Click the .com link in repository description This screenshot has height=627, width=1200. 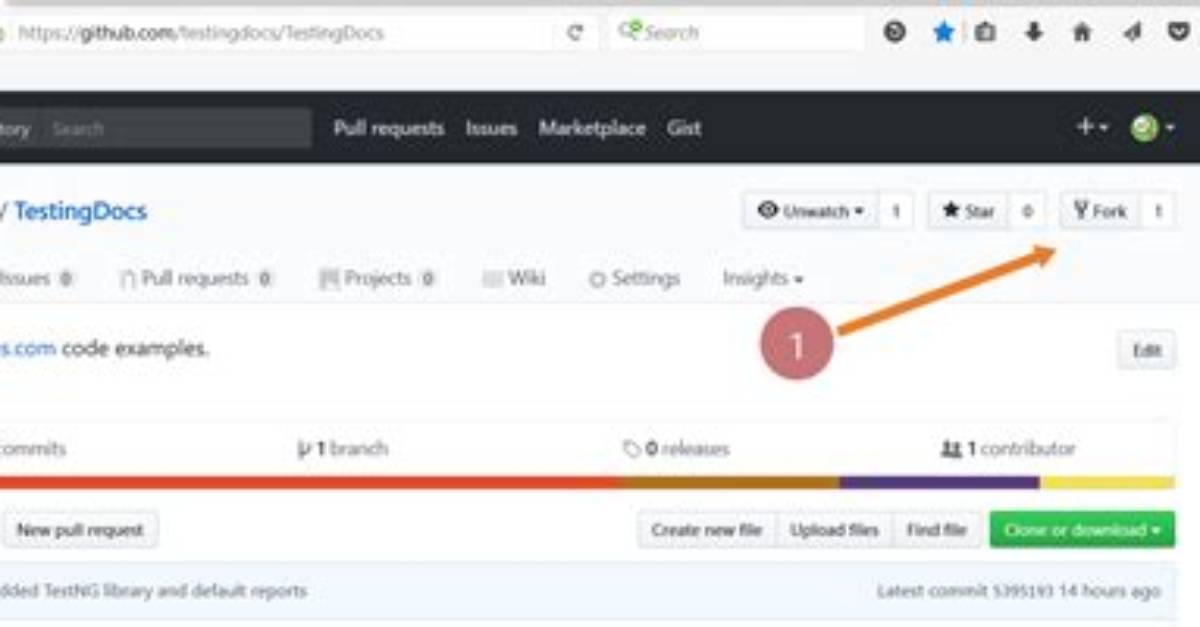click(x=28, y=349)
